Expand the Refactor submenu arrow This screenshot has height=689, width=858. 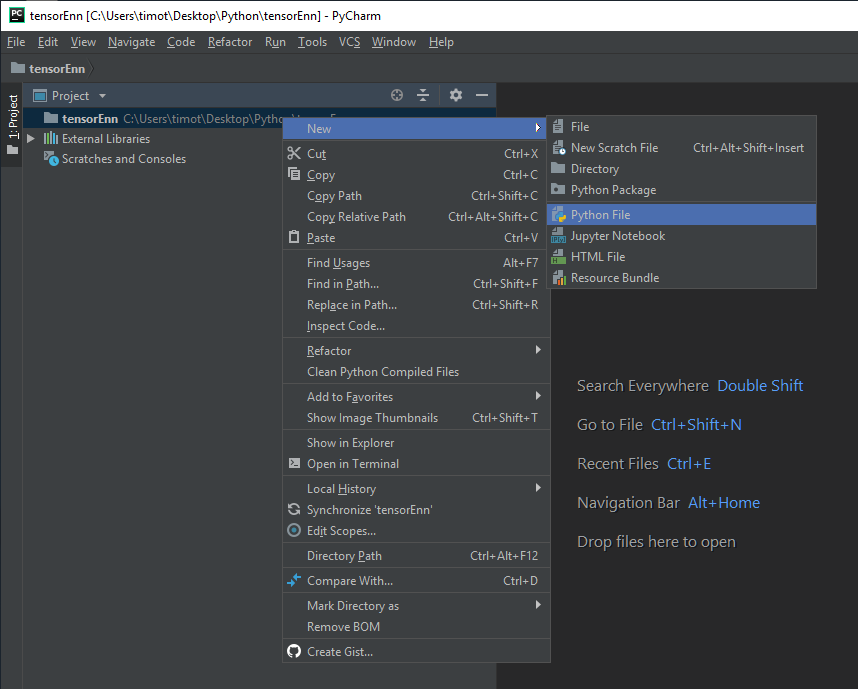click(x=538, y=350)
